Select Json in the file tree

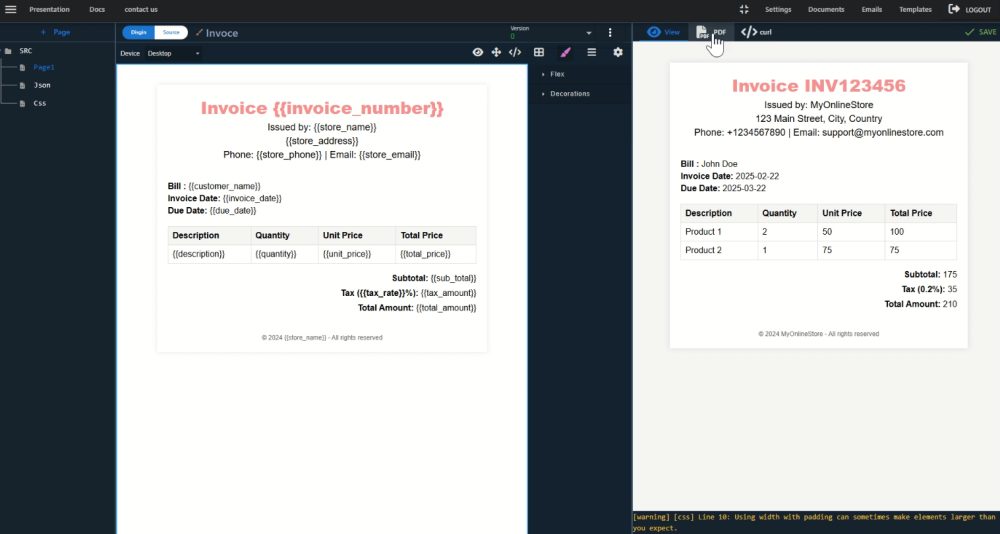point(42,85)
